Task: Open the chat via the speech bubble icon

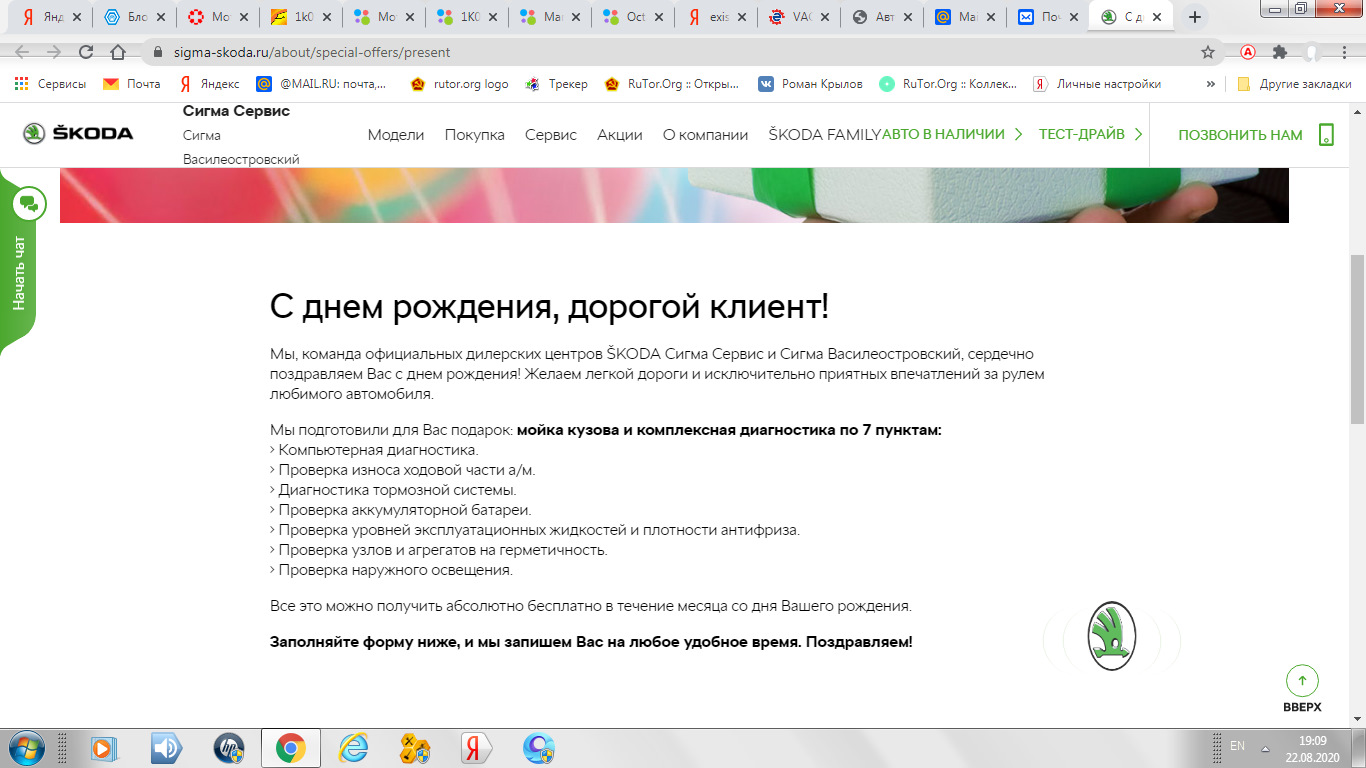Action: tap(28, 204)
